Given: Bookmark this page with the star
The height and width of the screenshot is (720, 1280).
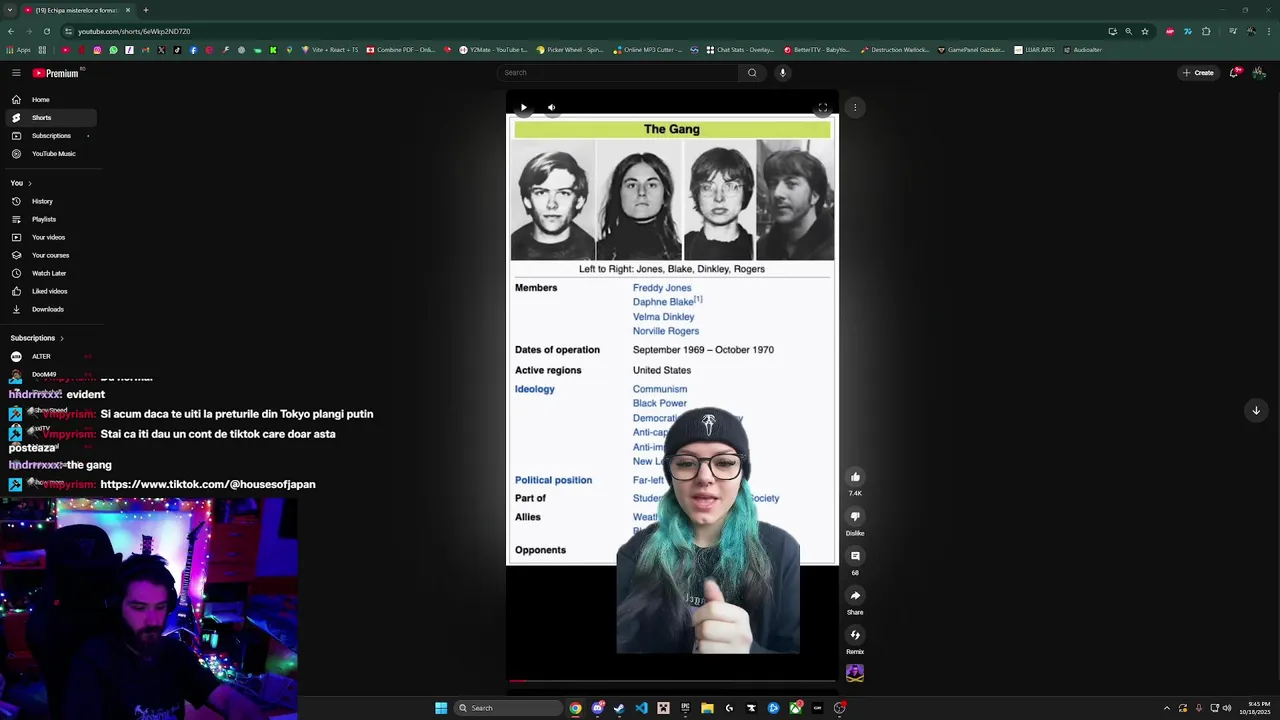Looking at the screenshot, I should point(1145,31).
